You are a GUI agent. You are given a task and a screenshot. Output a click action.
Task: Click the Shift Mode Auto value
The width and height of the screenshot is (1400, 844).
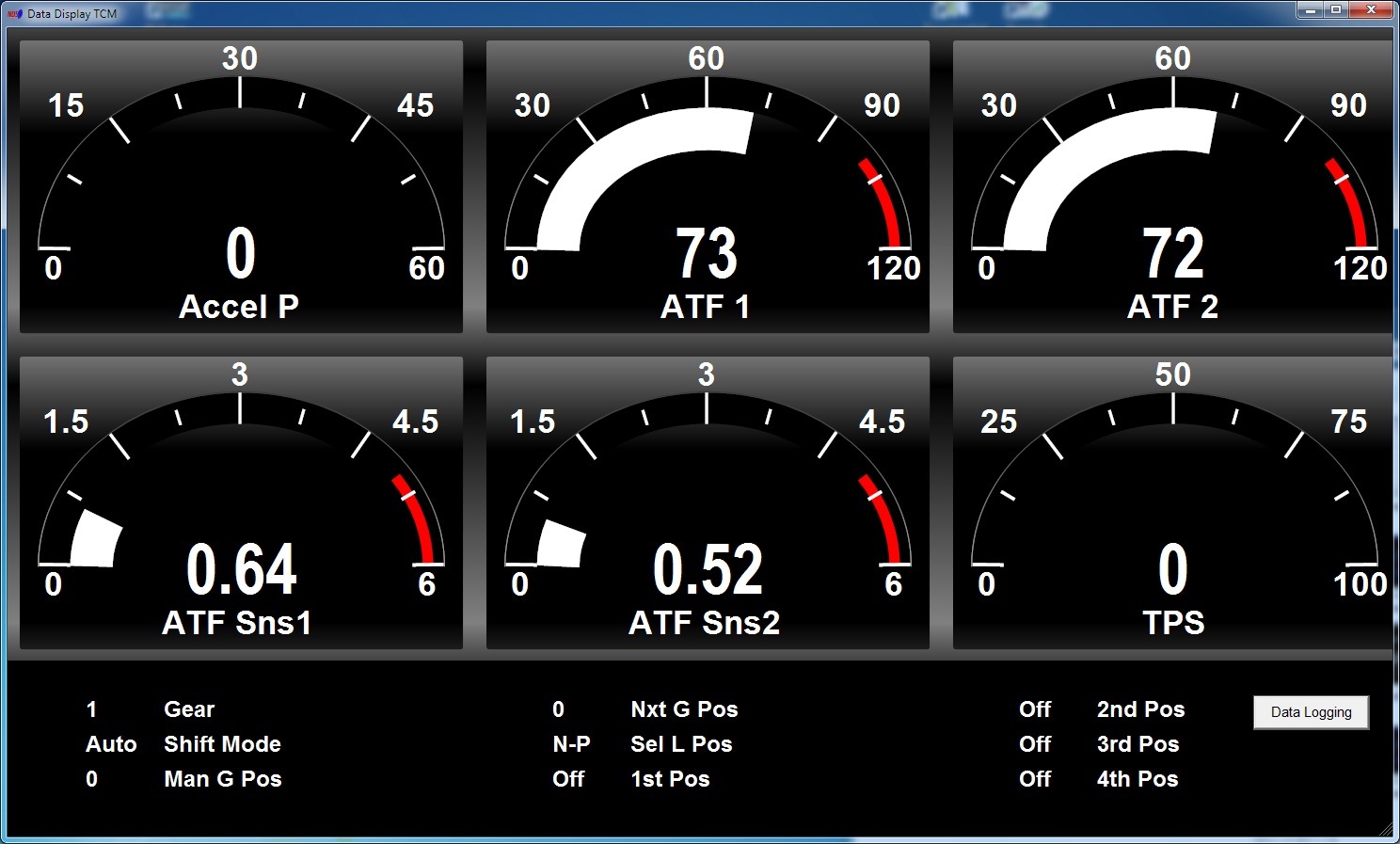coord(111,744)
